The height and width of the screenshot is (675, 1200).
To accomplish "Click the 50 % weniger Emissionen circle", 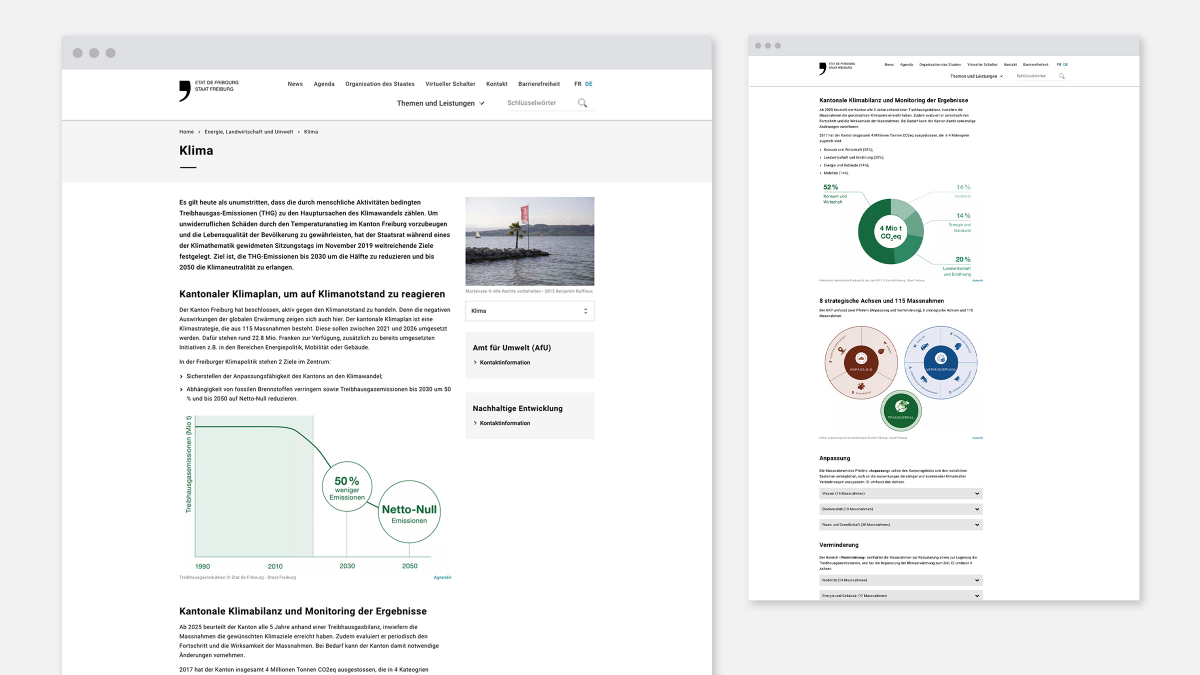I will (x=347, y=485).
